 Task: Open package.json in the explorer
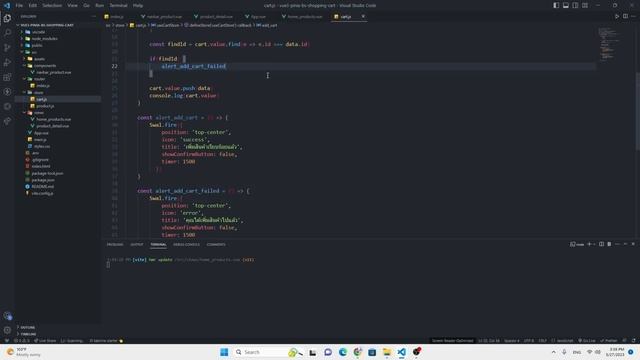(43, 180)
